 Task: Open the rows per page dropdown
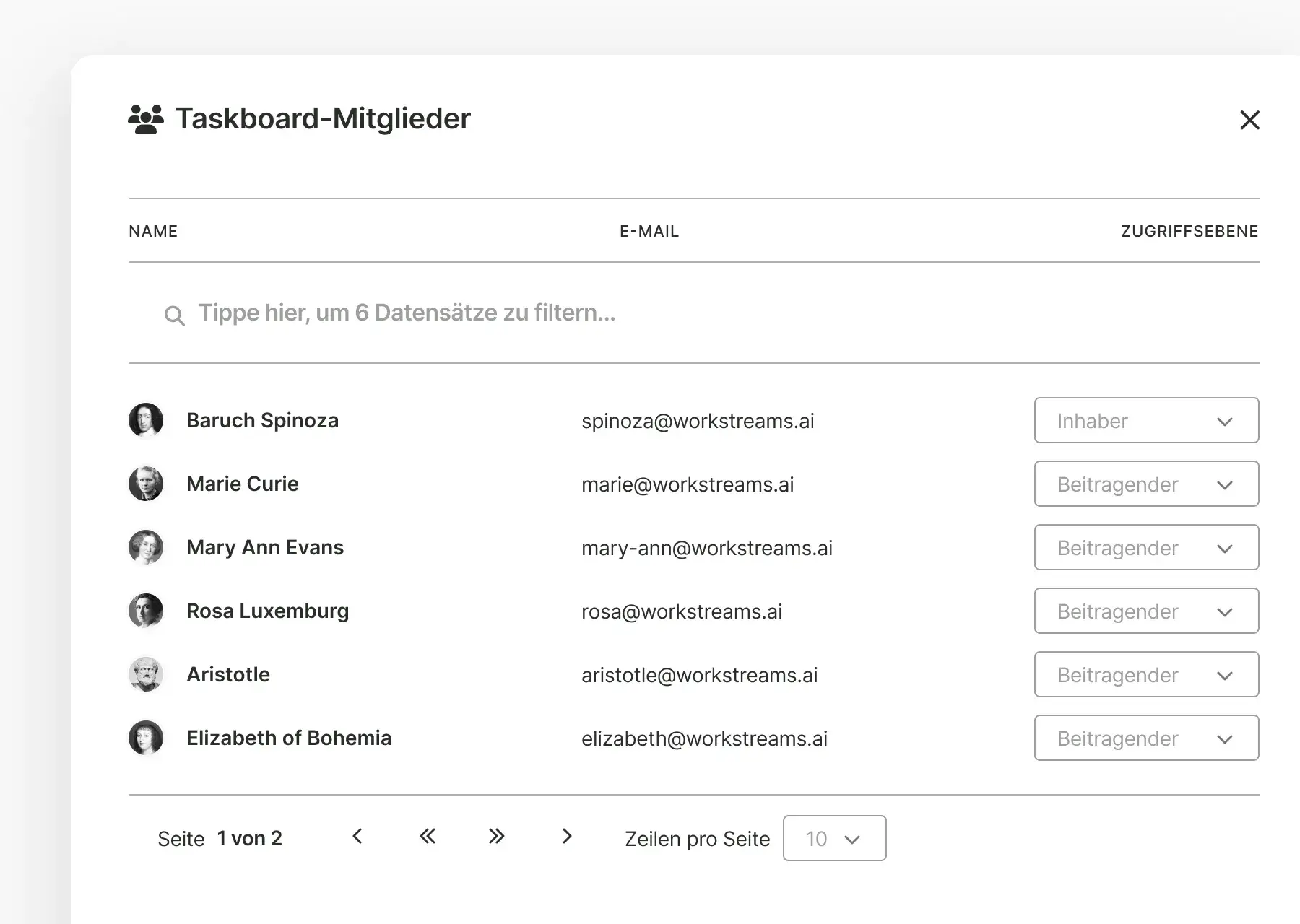tap(834, 838)
